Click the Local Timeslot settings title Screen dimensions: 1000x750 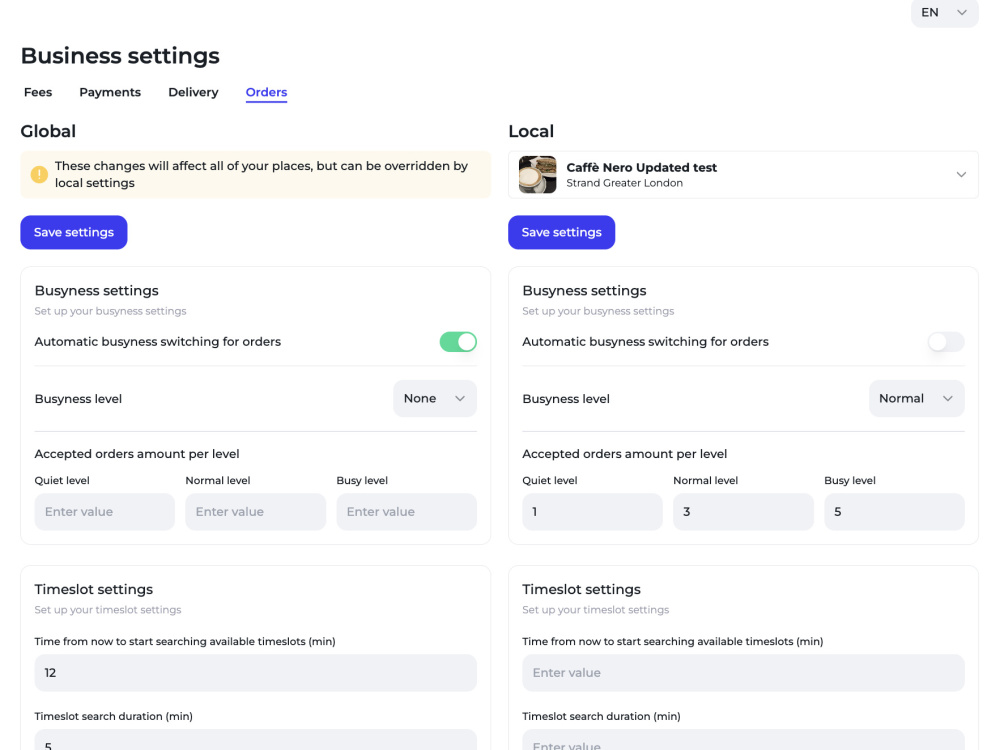click(x=582, y=589)
